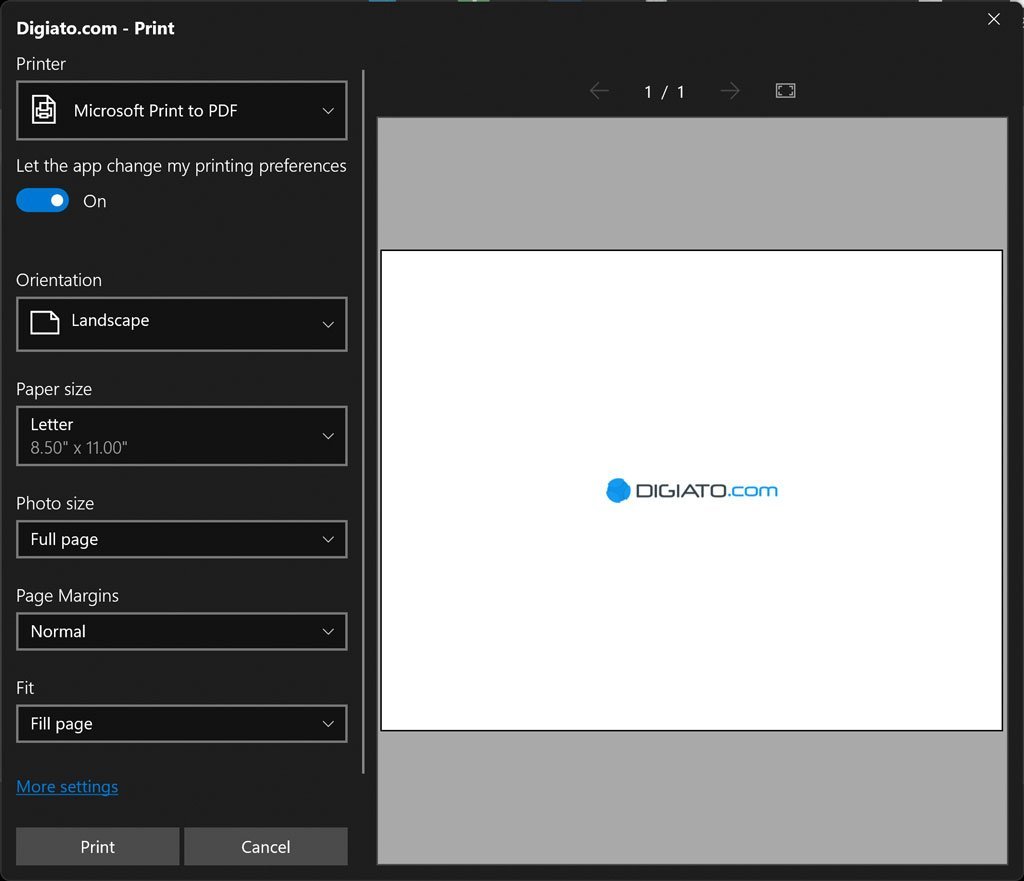Click the 'Digiato.com - Print' title text
Image resolution: width=1024 pixels, height=881 pixels.
[x=95, y=28]
